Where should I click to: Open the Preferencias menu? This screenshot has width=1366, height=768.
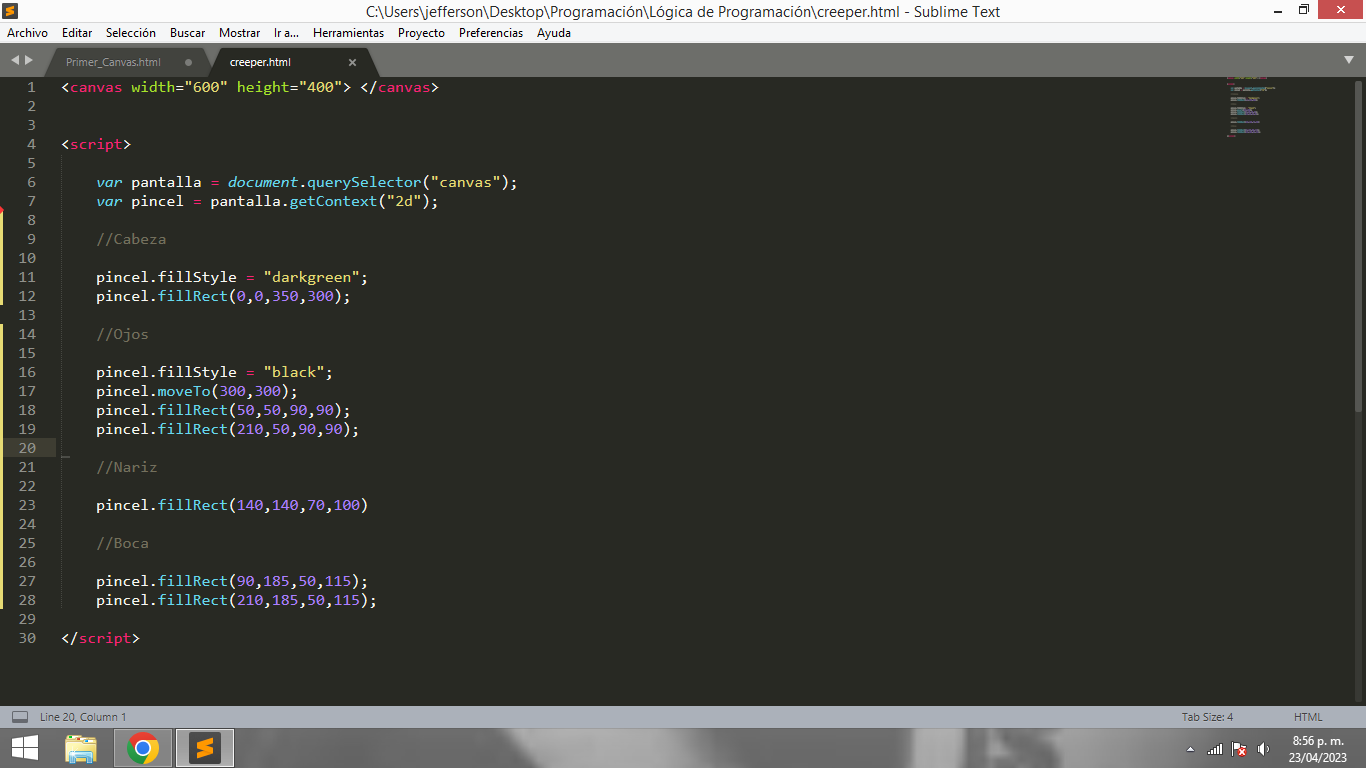pyautogui.click(x=490, y=33)
